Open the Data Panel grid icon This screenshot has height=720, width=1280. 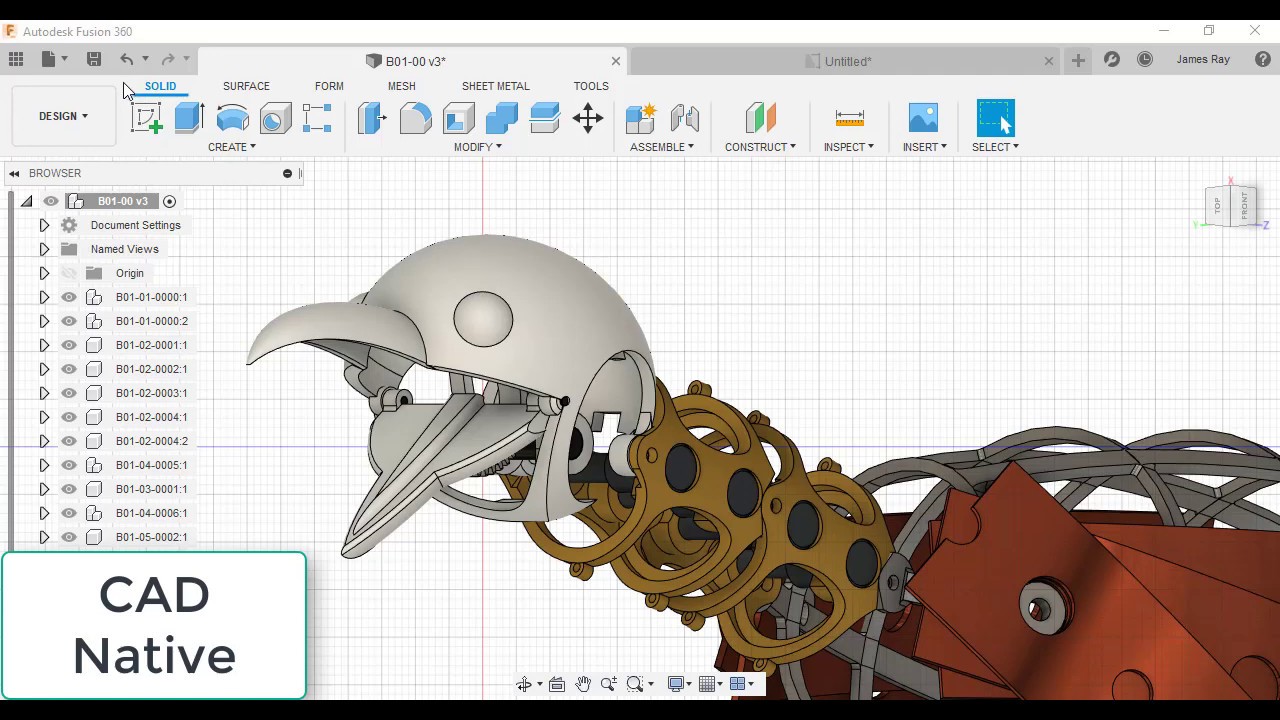(16, 60)
